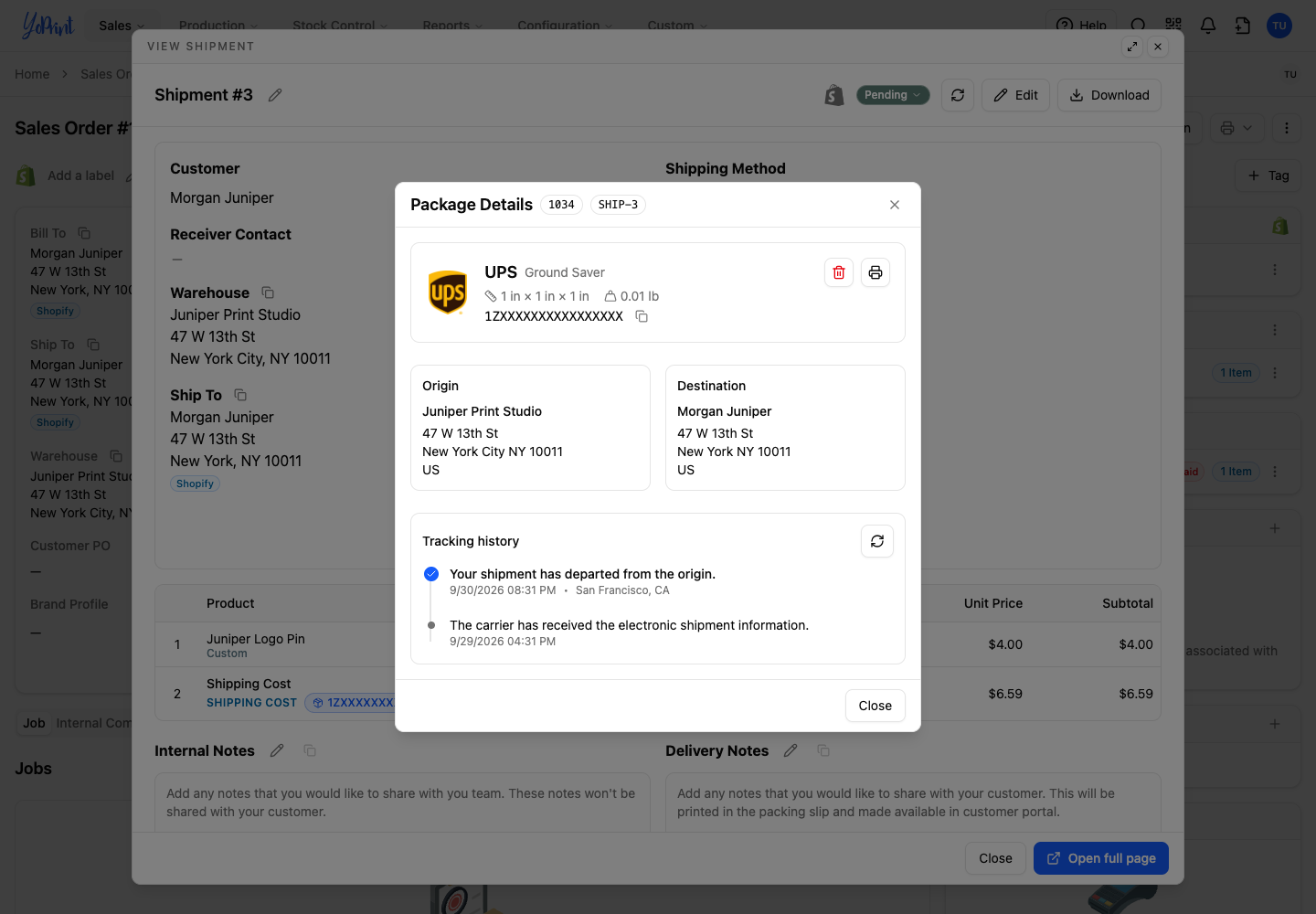Click the Shopify tag under Bill To
This screenshot has height=914, width=1316.
coord(55,311)
